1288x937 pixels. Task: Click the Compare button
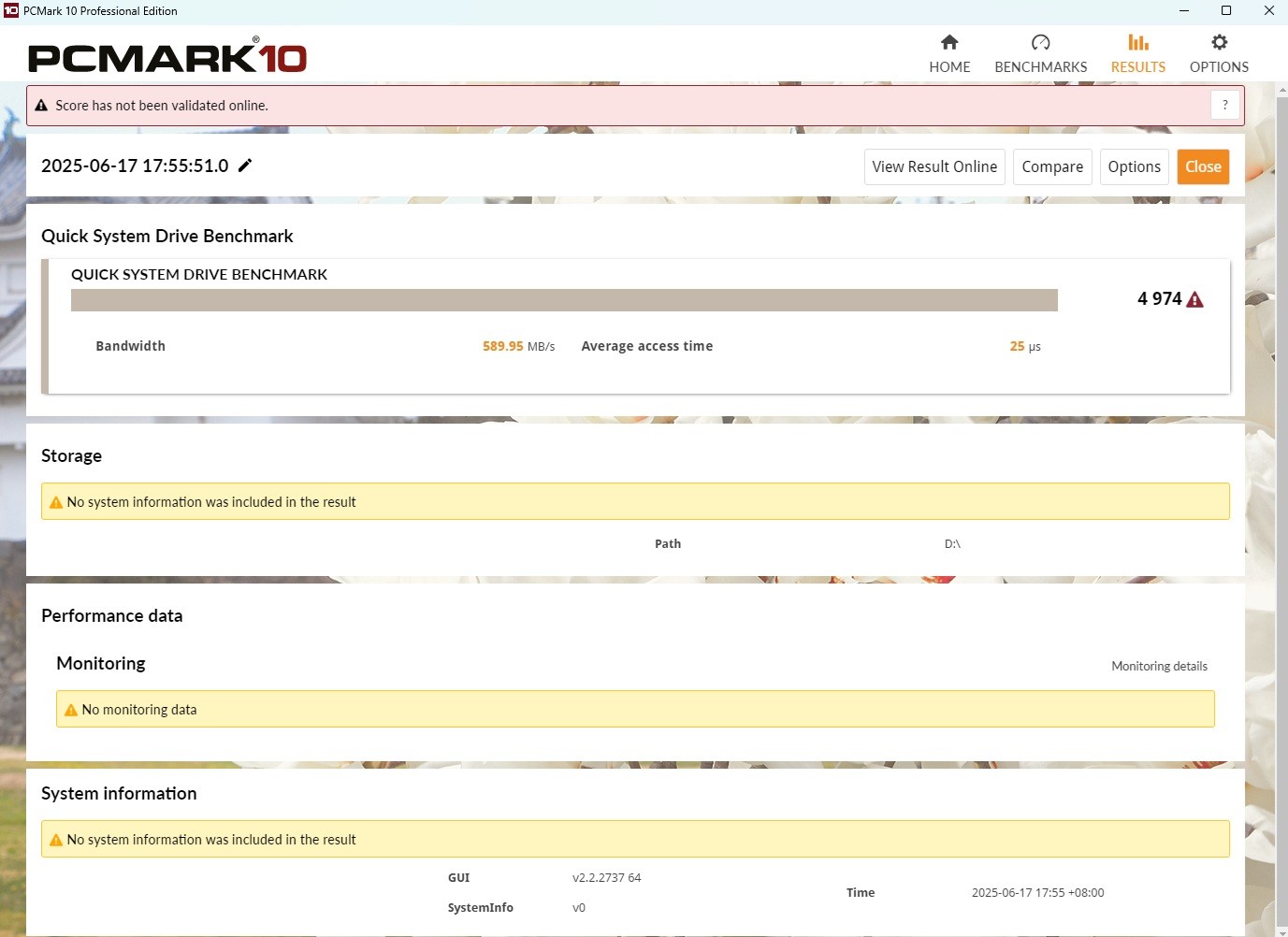1052,166
